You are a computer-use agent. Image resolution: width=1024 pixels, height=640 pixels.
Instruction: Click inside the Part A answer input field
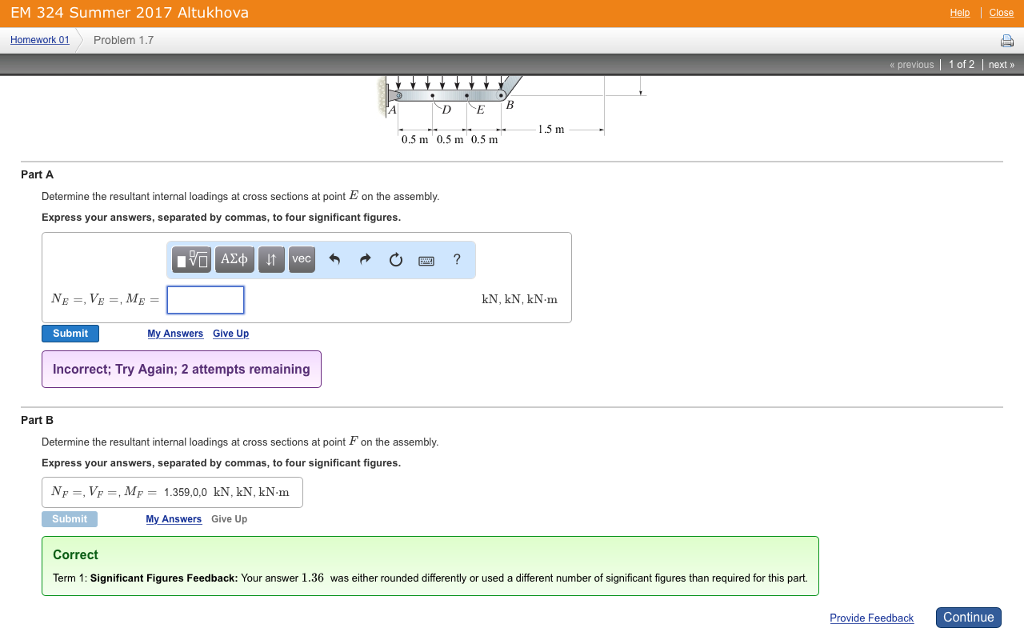click(x=205, y=299)
